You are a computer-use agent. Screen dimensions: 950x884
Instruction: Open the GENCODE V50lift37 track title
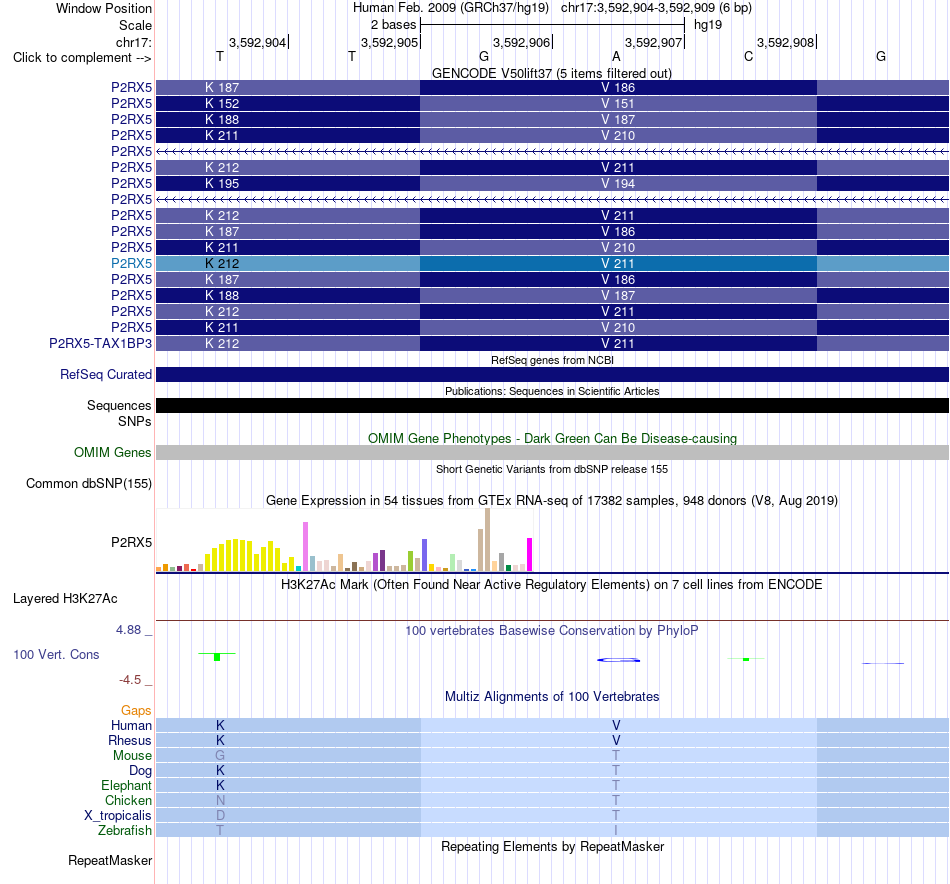551,73
